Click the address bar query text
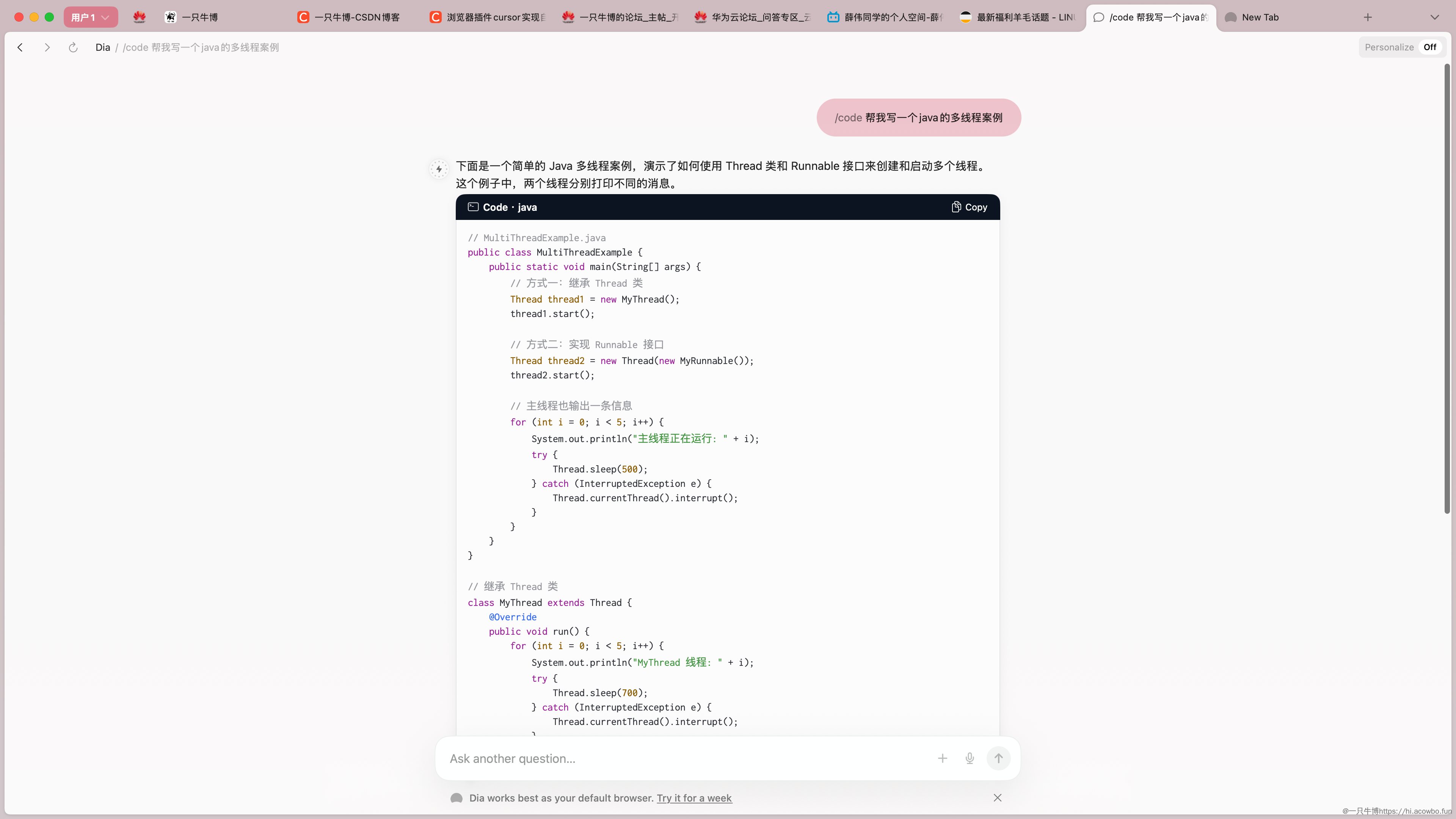This screenshot has width=1456, height=819. click(x=201, y=47)
